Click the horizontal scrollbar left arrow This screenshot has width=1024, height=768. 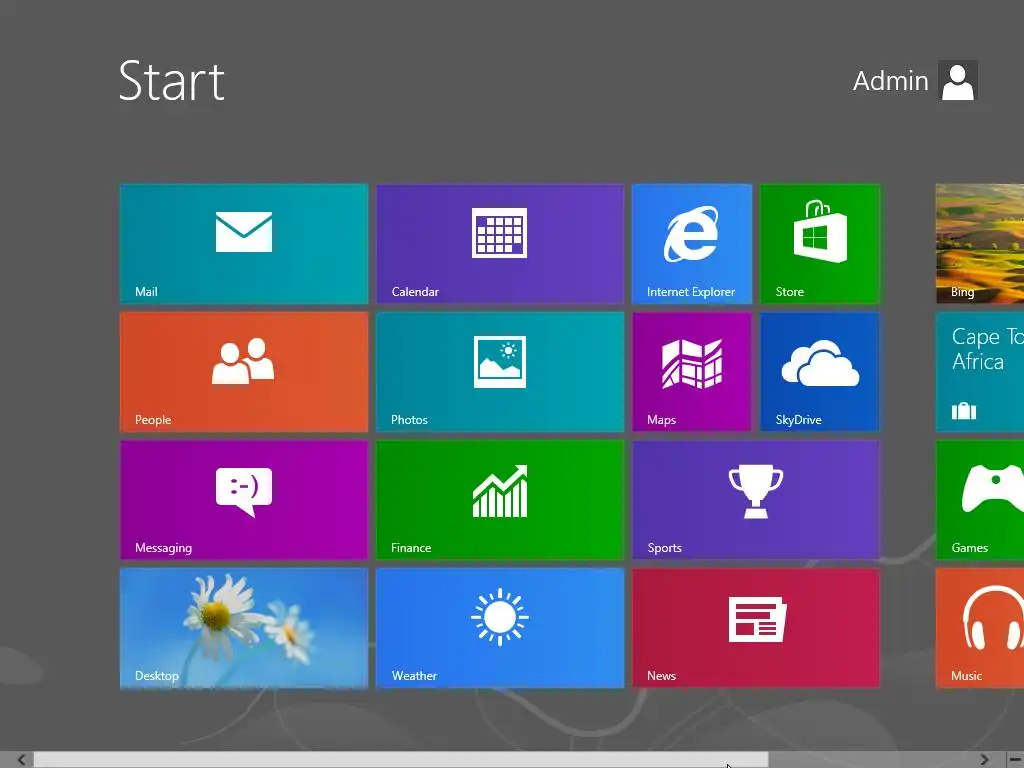[x=21, y=760]
